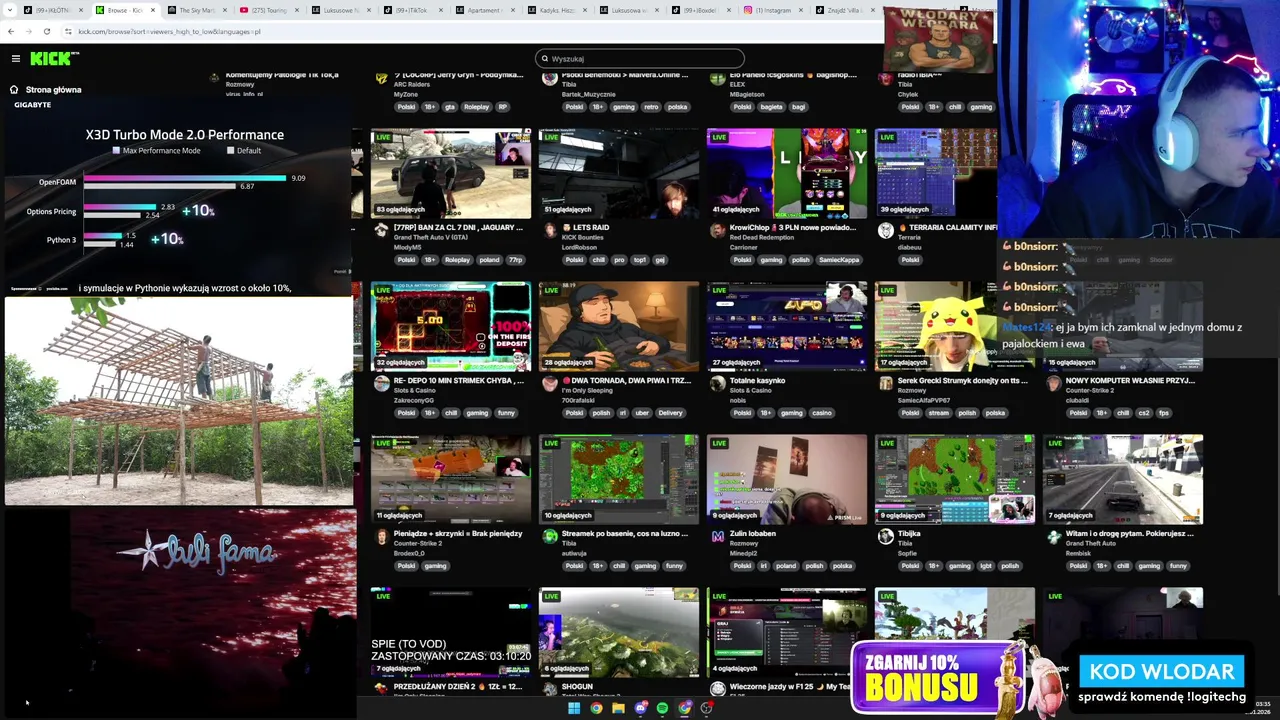Viewport: 1280px width, 720px height.
Task: Click SamiecAlfaPVP67 channel avatar
Action: [885, 383]
